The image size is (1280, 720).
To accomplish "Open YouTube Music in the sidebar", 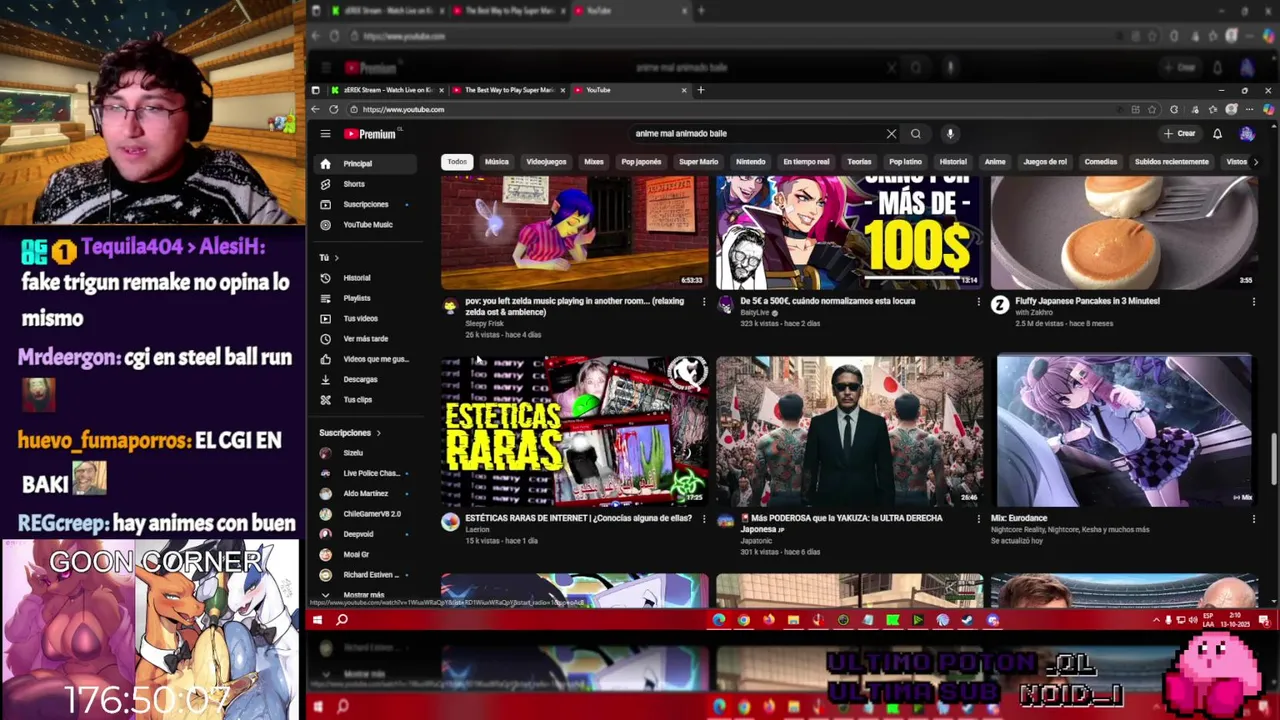I will coord(364,224).
